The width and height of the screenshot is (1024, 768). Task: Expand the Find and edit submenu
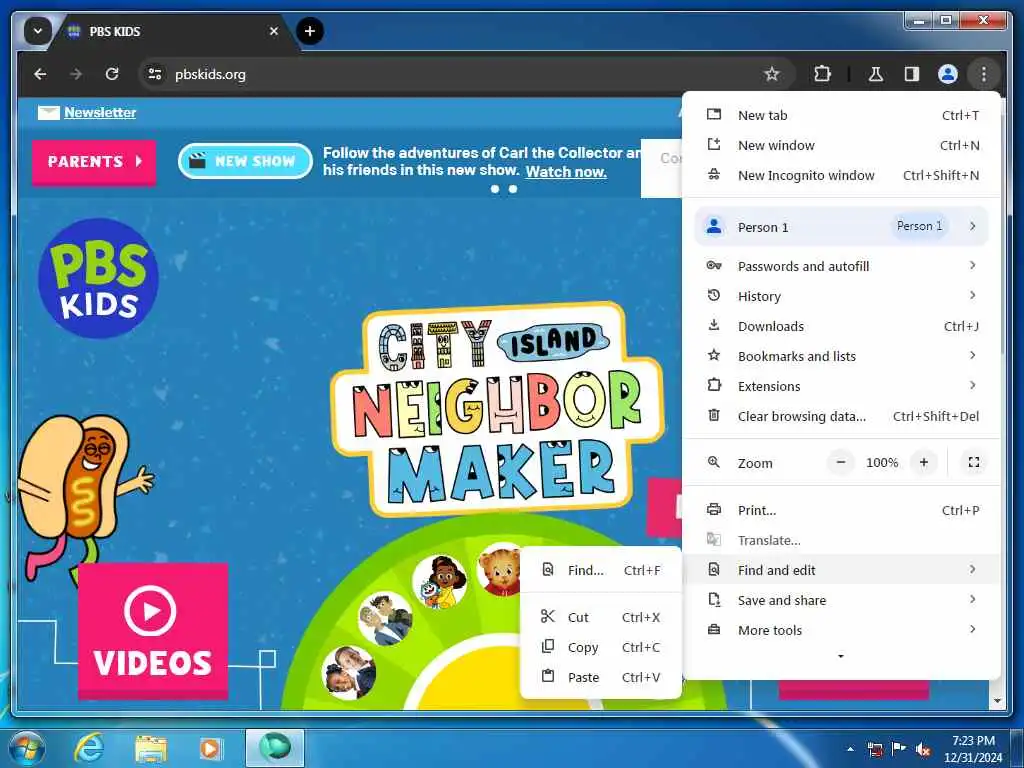coord(841,570)
